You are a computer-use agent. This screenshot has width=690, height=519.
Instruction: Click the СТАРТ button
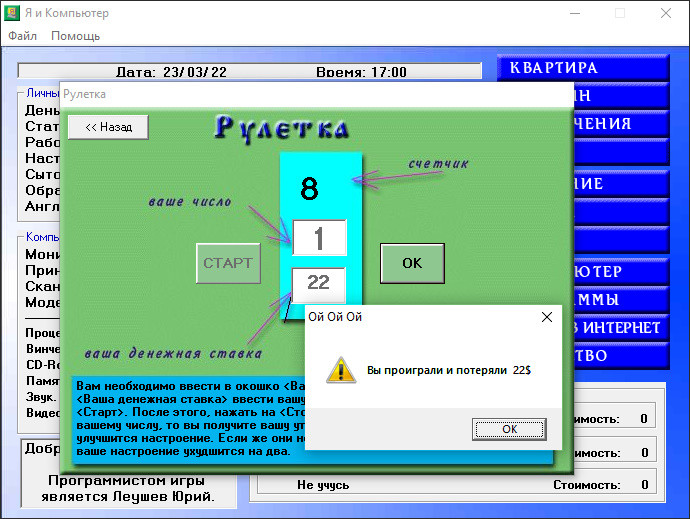[x=228, y=263]
